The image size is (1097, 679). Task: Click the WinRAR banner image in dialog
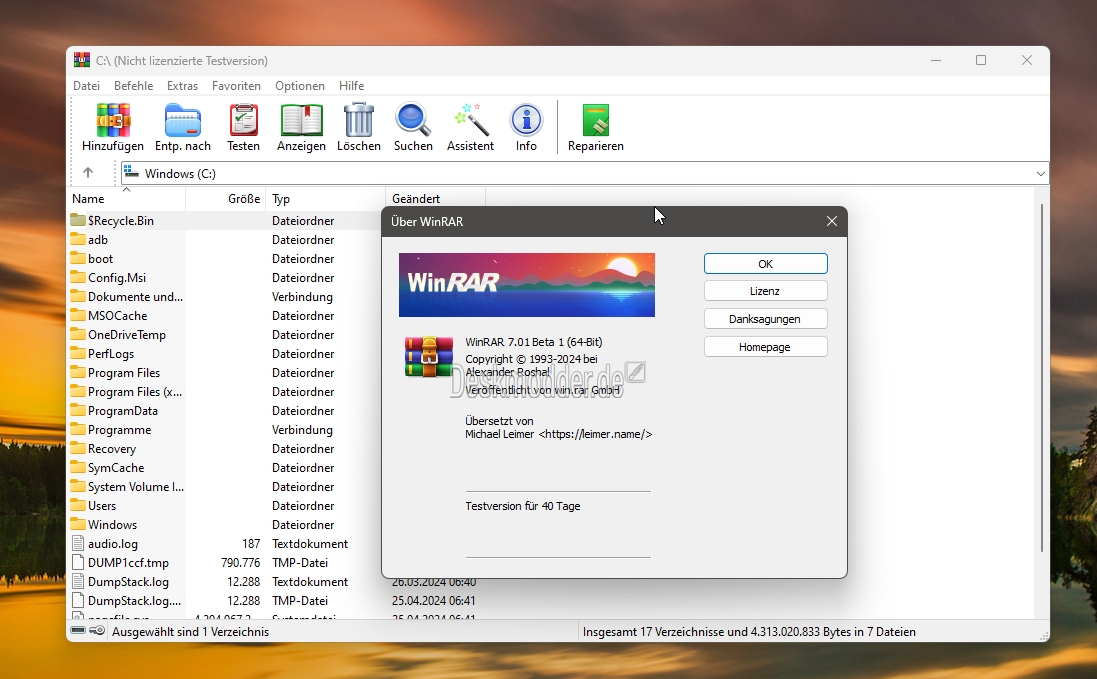pos(527,285)
